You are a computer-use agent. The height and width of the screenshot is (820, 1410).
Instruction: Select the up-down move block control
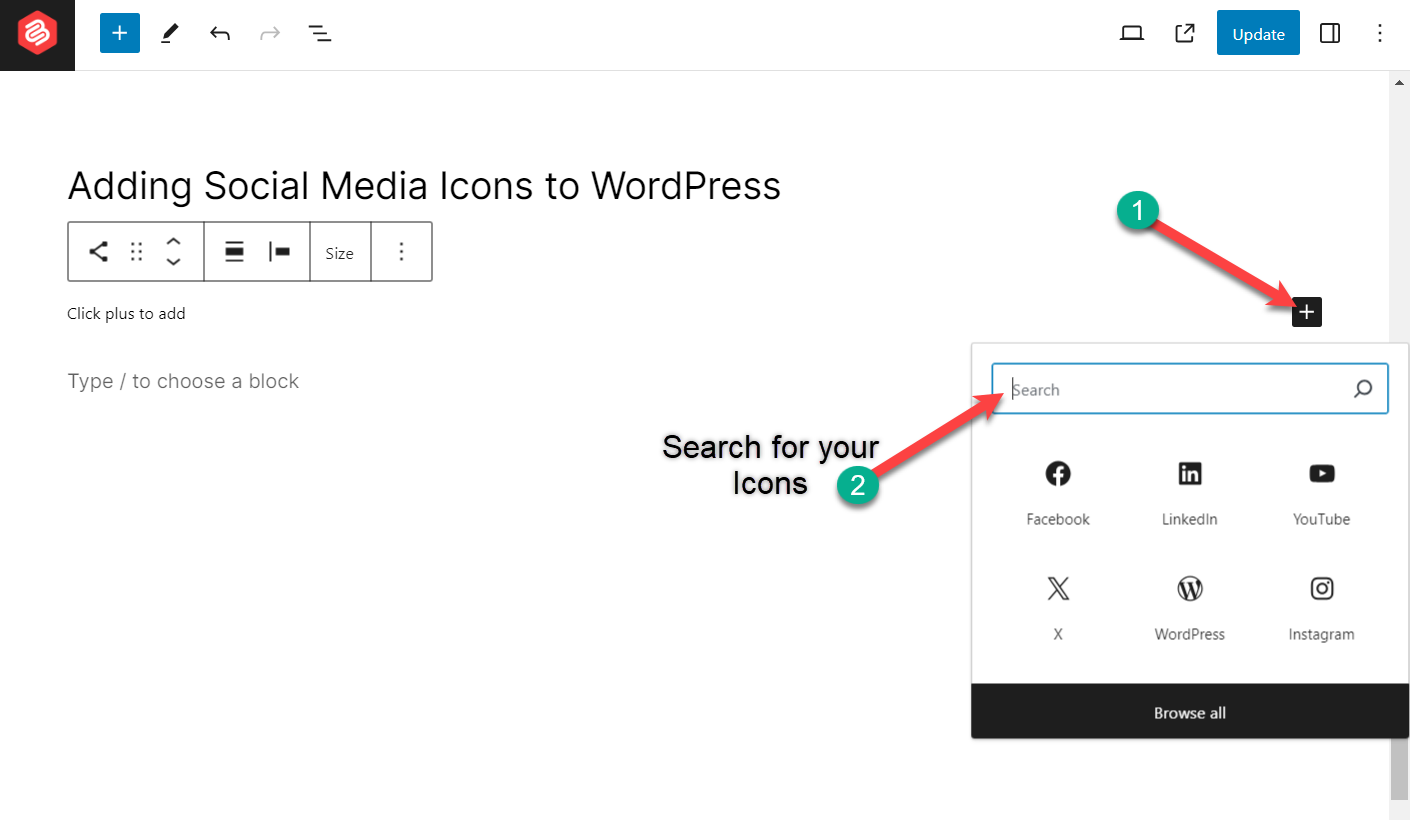point(174,252)
